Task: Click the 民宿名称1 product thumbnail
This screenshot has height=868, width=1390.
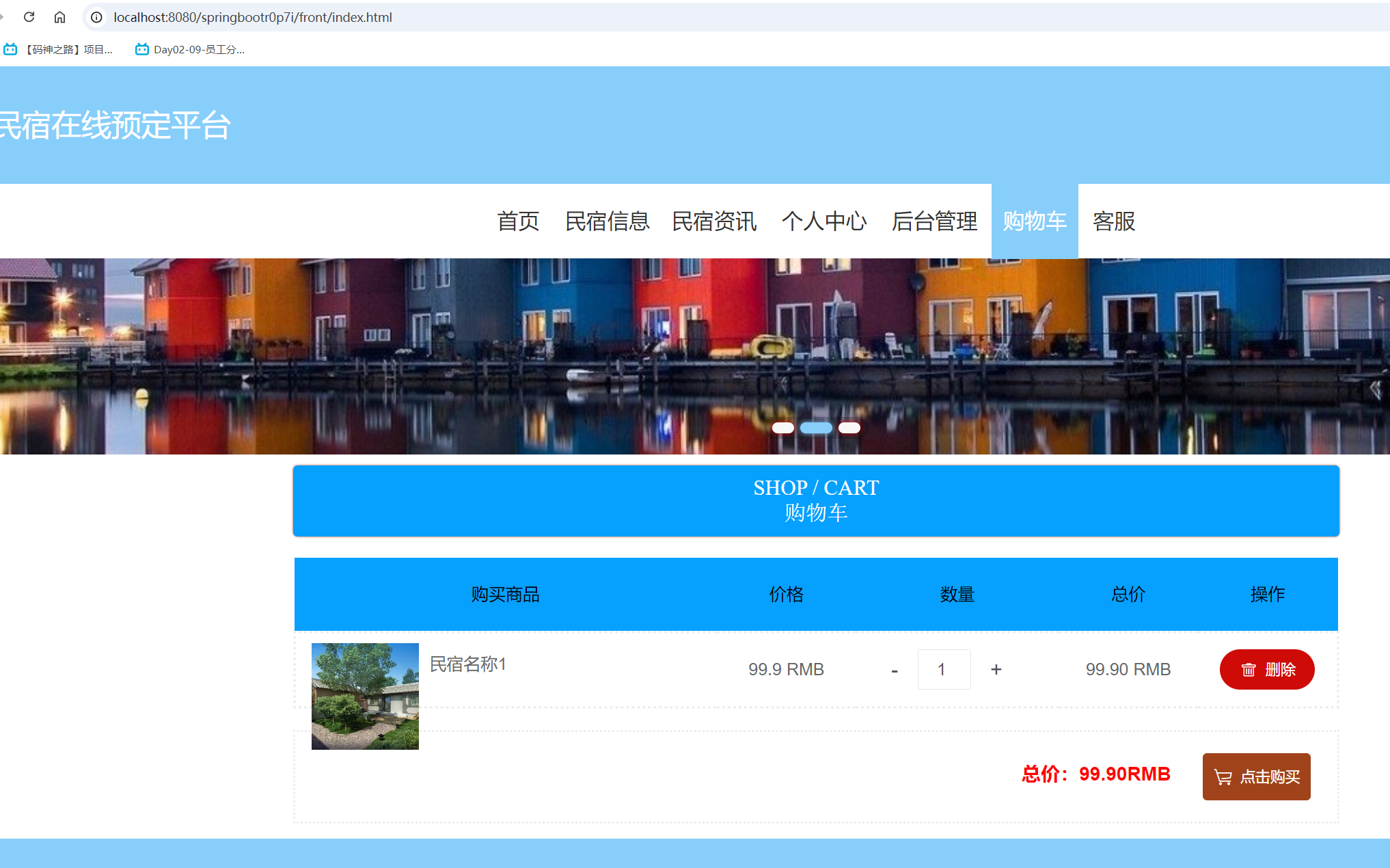Action: point(365,696)
